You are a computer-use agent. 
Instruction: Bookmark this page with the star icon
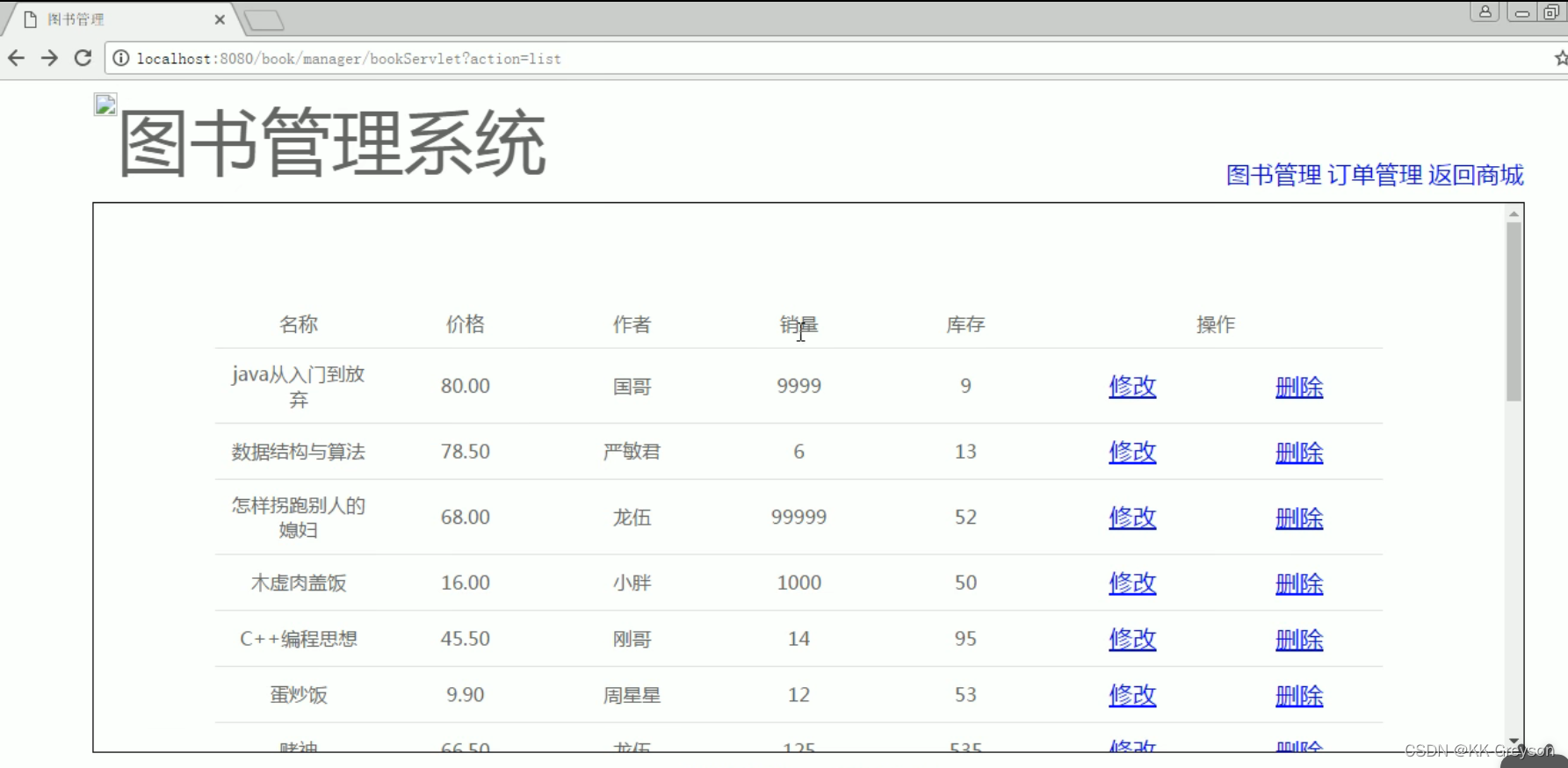[1561, 58]
